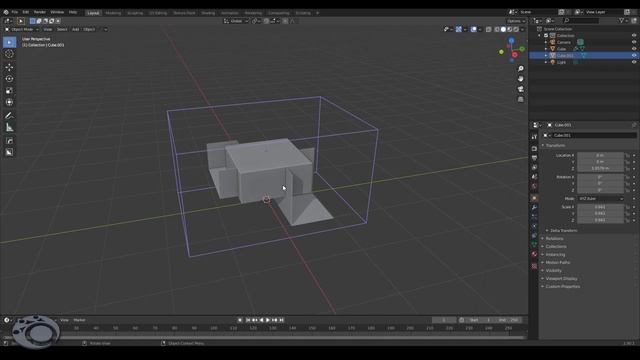Open the Render properties tab
The width and height of the screenshot is (640, 360).
pos(534,149)
